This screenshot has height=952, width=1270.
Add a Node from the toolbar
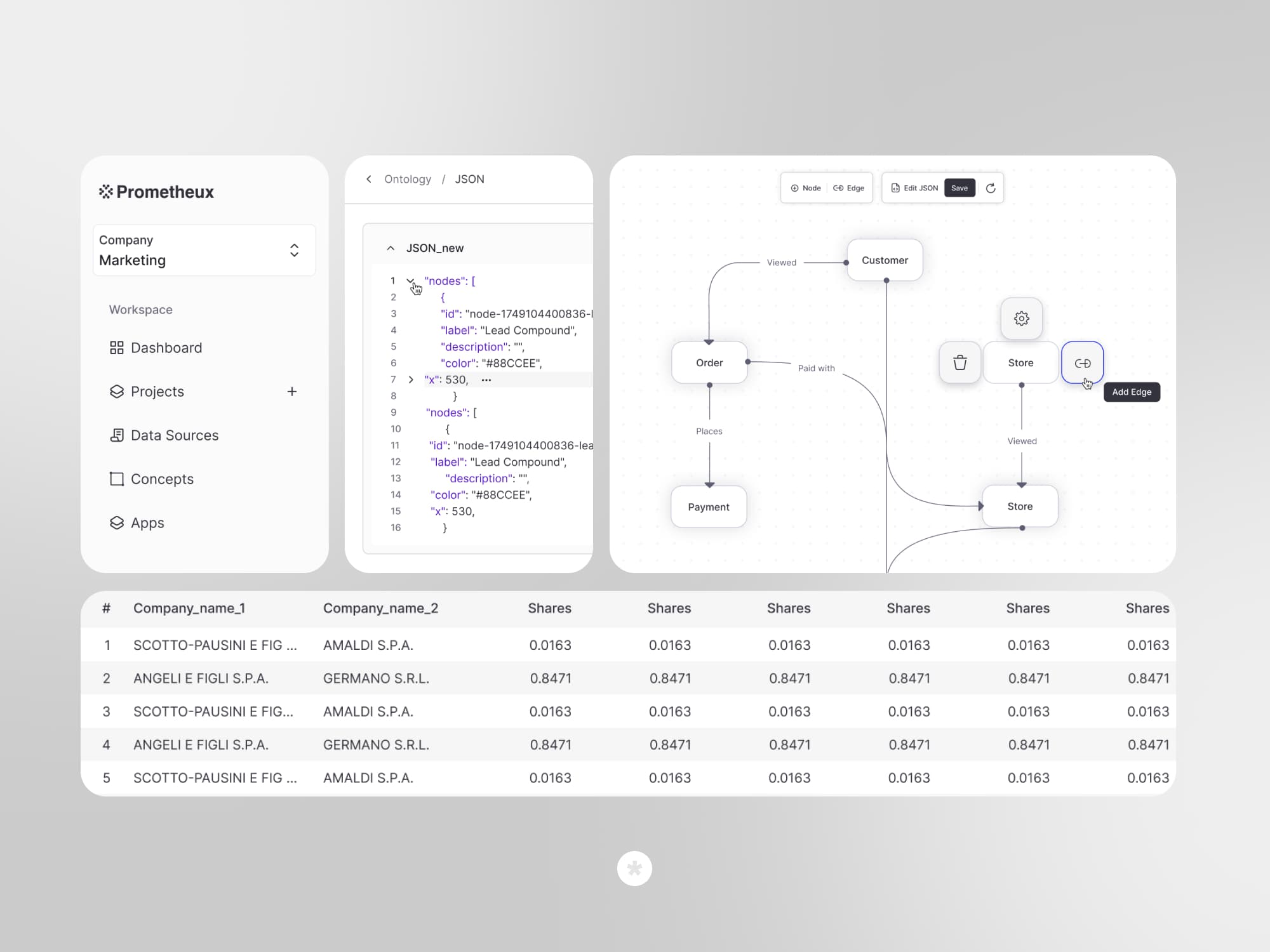(805, 188)
